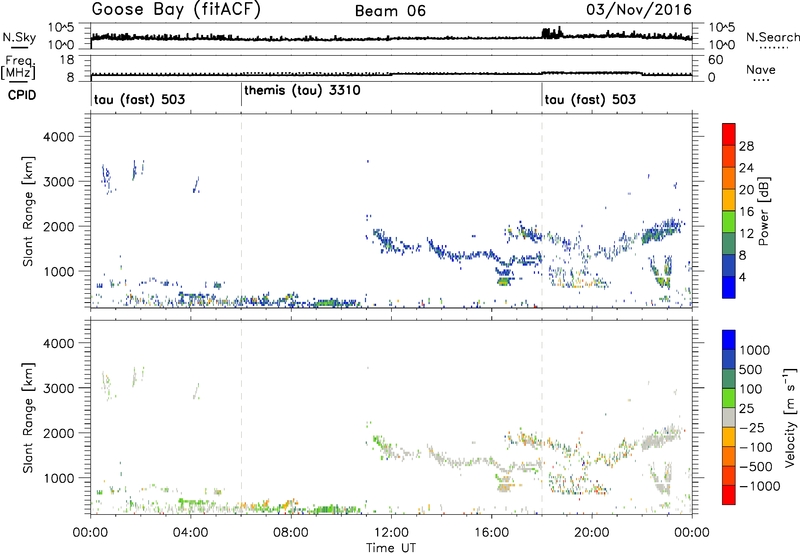Click the '2000' tick of the velocity panel

[x=58, y=433]
